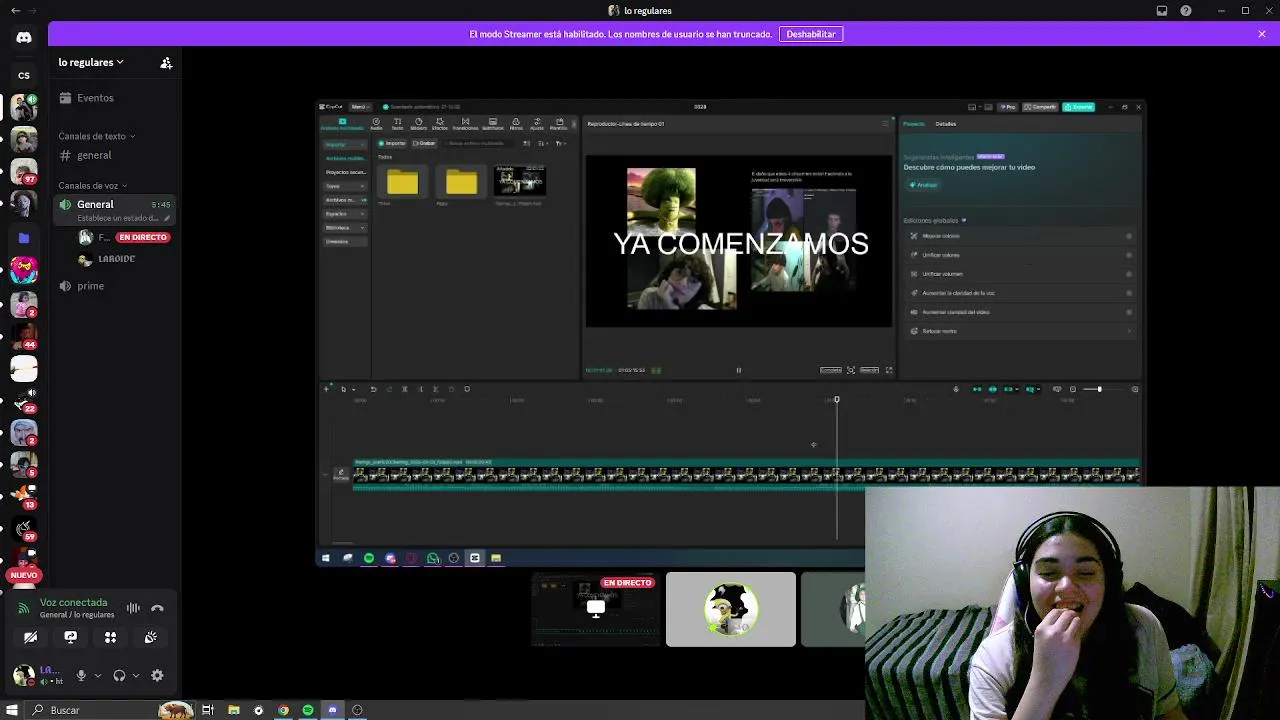1280x720 pixels.
Task: Open the lo regulares server dropdown
Action: pyautogui.click(x=91, y=62)
